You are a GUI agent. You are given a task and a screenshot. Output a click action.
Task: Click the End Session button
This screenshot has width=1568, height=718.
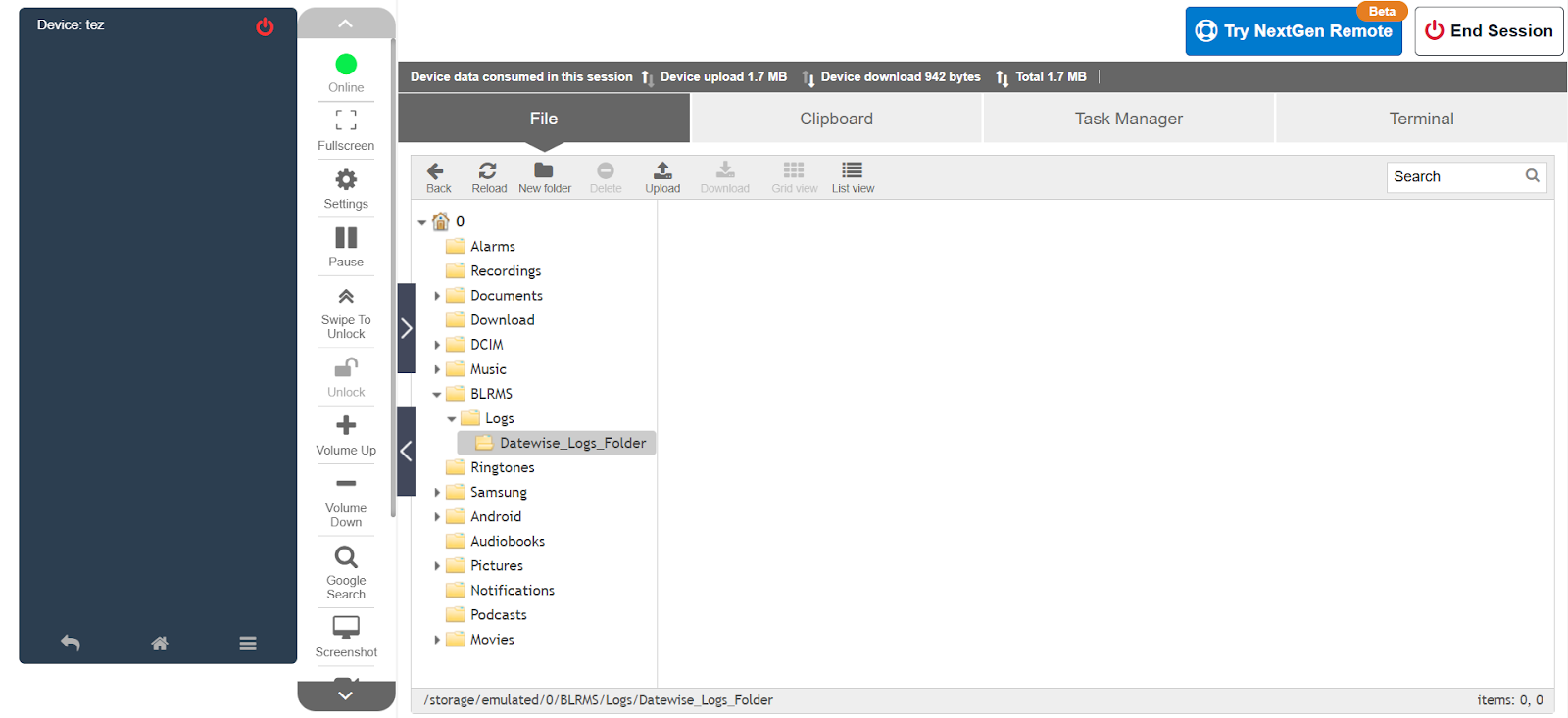point(1488,31)
